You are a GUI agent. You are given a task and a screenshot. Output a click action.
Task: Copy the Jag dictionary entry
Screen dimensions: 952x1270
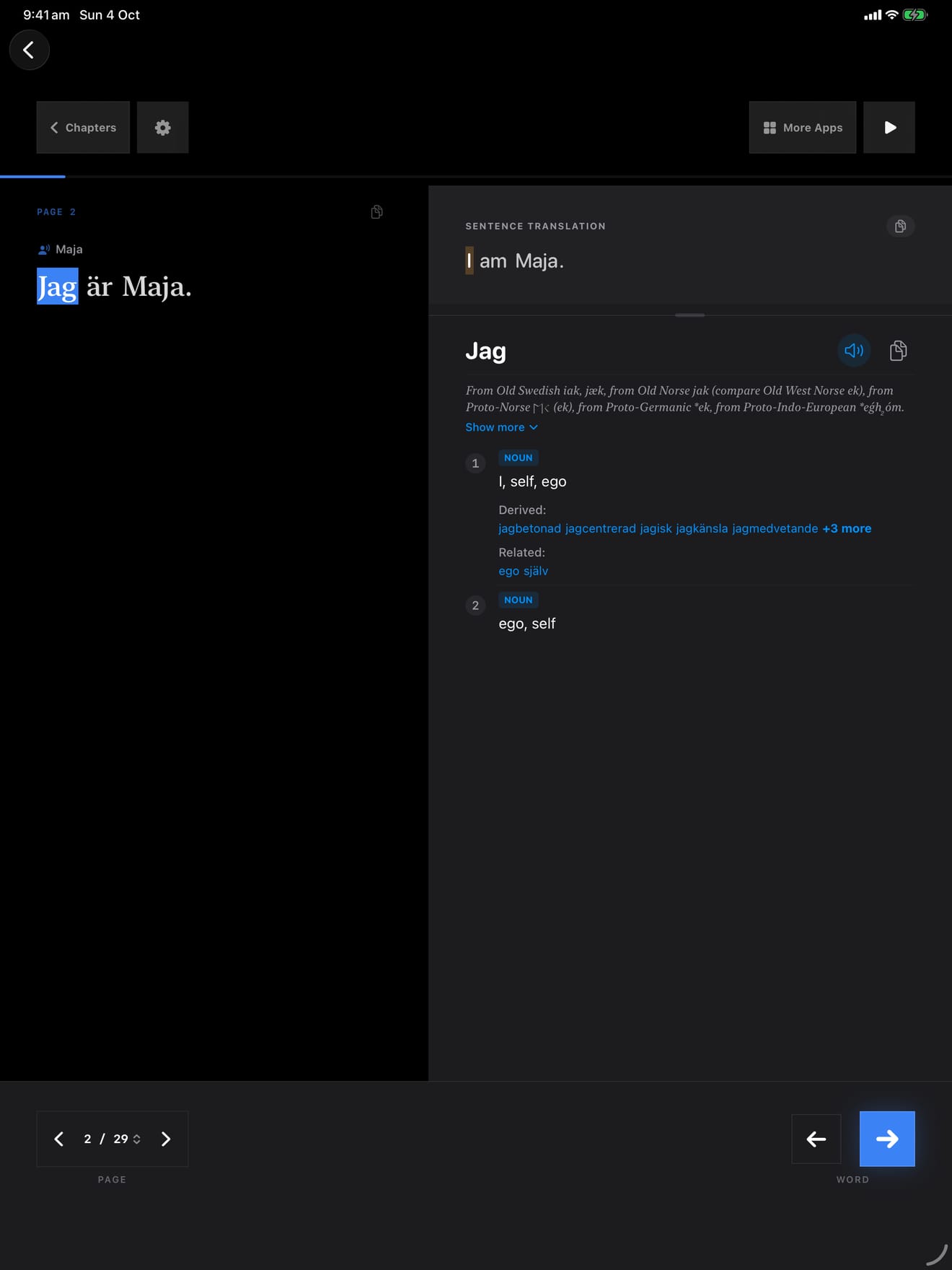[898, 351]
